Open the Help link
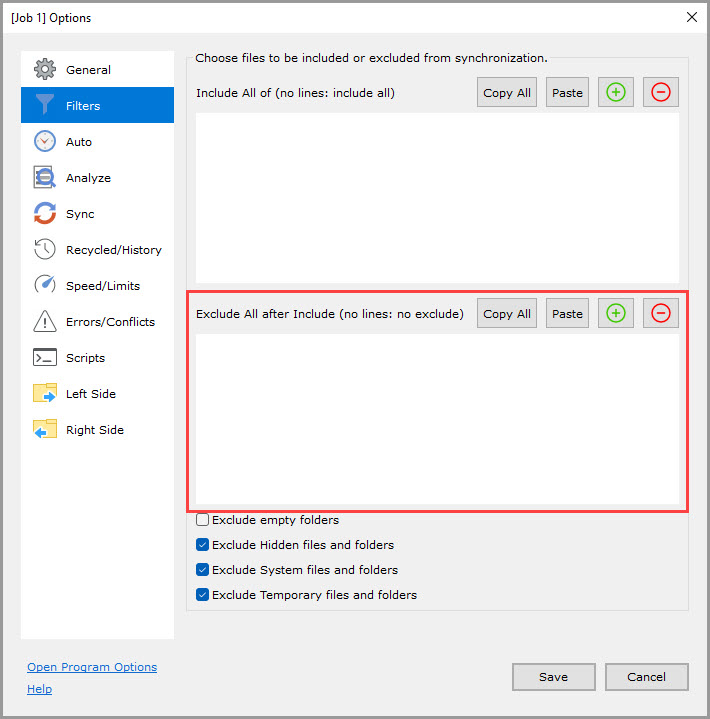Viewport: 710px width, 719px height. [x=40, y=689]
